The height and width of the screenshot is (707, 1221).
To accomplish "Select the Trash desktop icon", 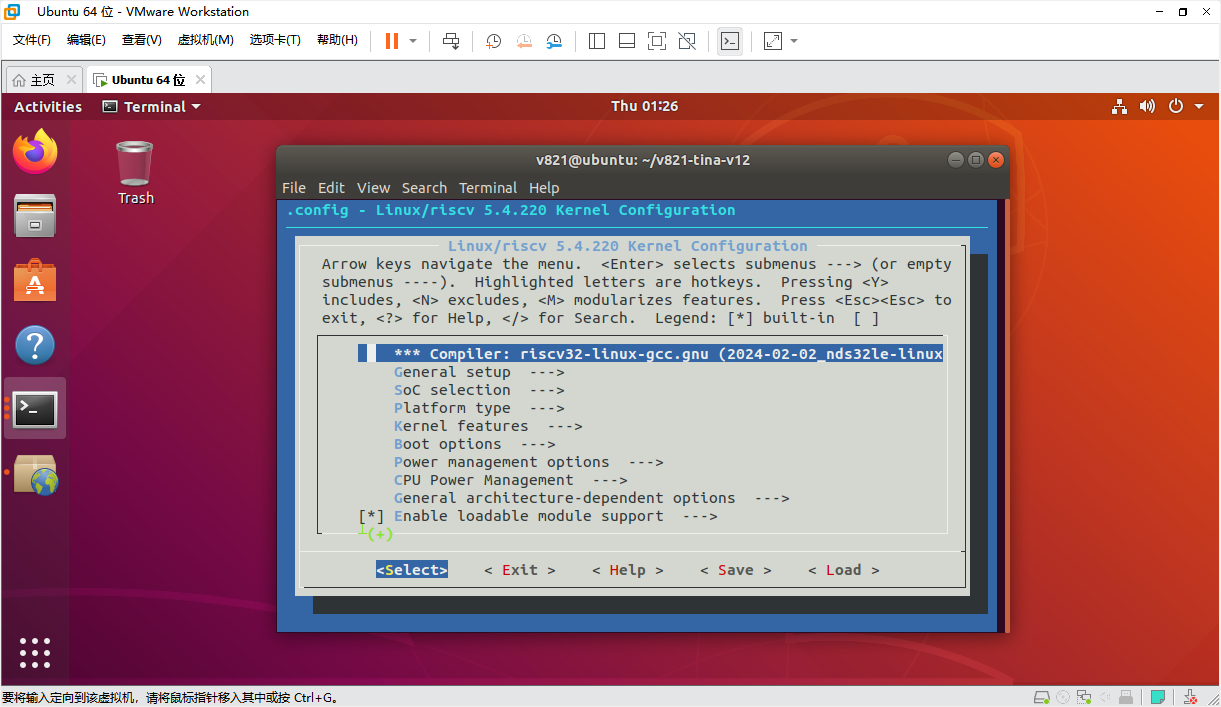I will (x=135, y=173).
